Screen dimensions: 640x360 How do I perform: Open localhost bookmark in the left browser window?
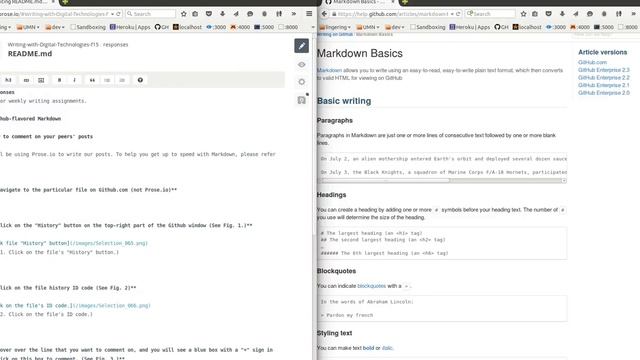click(187, 27)
